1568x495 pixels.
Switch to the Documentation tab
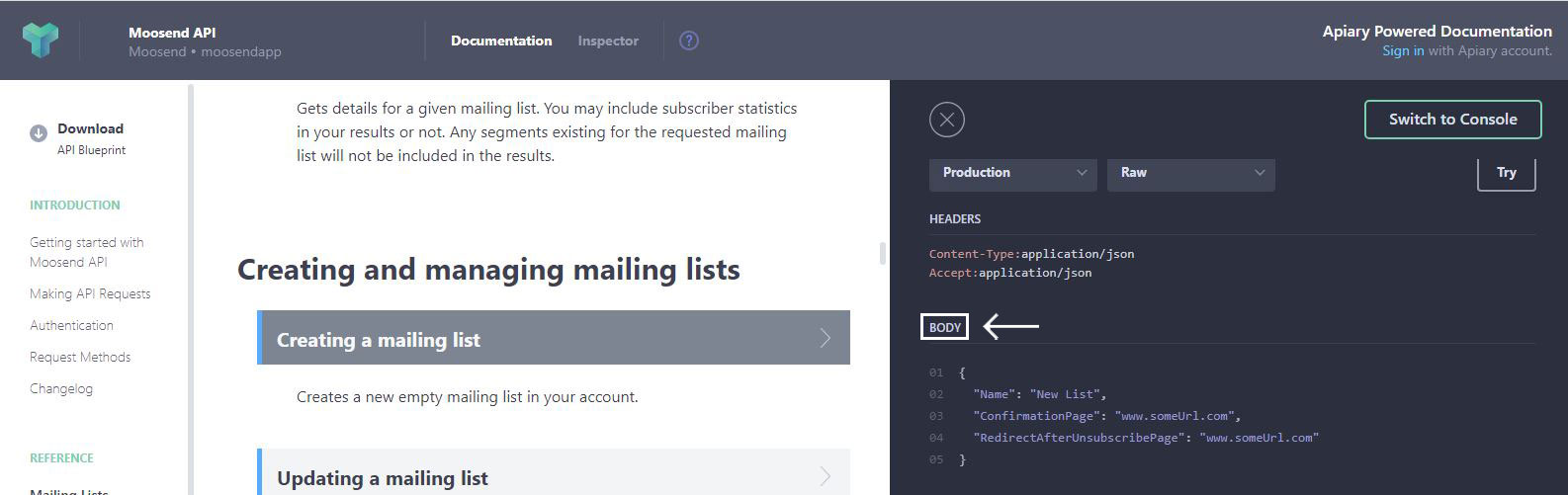tap(501, 41)
